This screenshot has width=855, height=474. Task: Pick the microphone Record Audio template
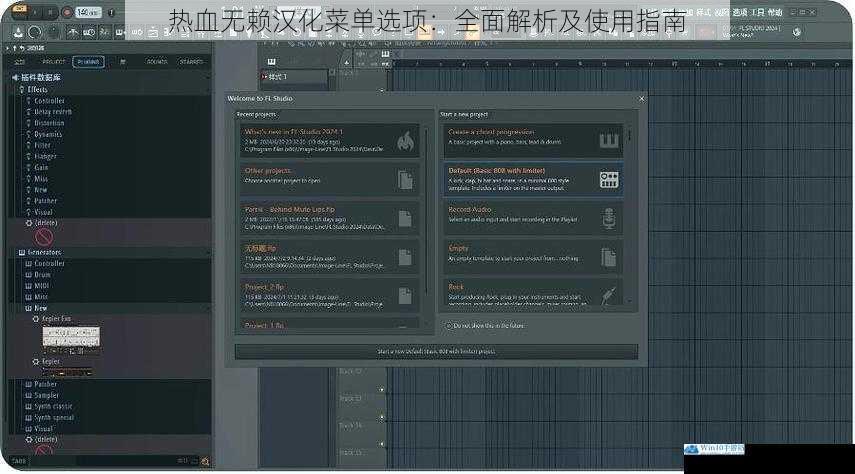click(533, 218)
